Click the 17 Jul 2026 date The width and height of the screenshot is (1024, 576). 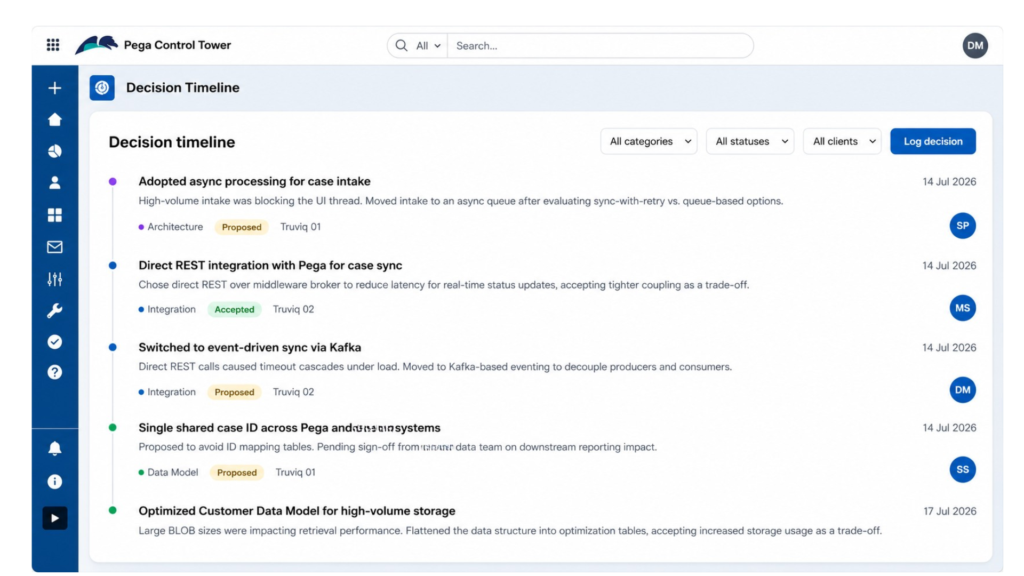coord(950,511)
